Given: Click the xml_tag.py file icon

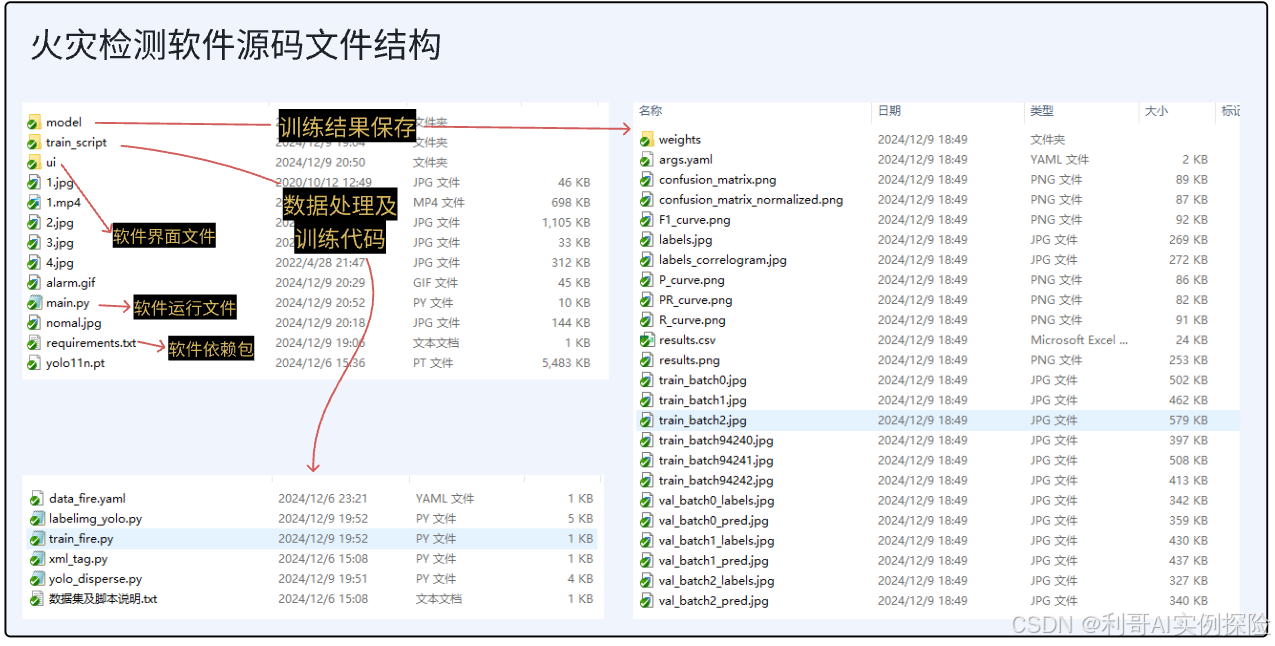Looking at the screenshot, I should [x=37, y=559].
